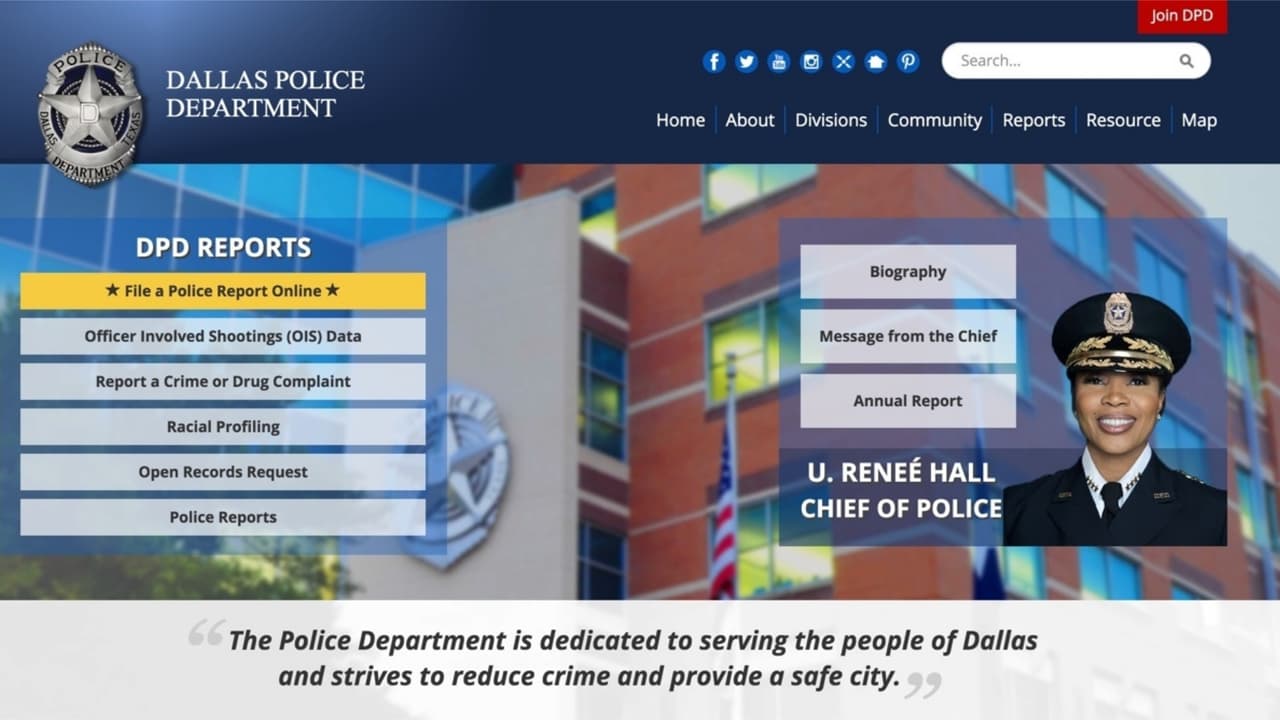Open the Instagram icon

(x=811, y=61)
